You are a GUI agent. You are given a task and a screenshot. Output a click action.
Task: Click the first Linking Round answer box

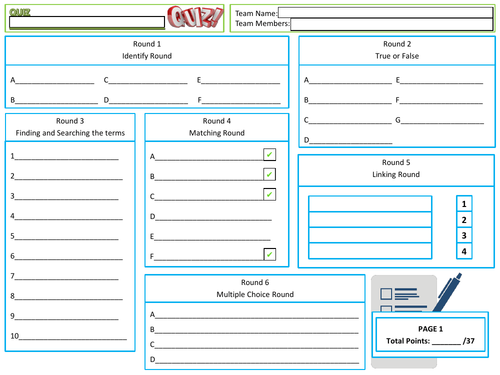point(370,204)
